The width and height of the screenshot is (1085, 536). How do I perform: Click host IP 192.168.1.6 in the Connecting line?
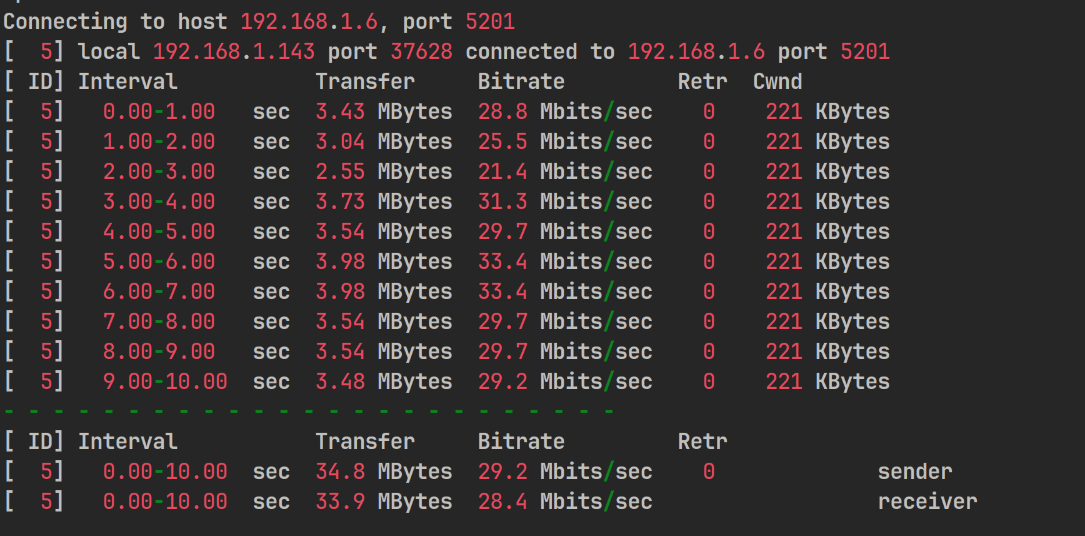[x=309, y=21]
